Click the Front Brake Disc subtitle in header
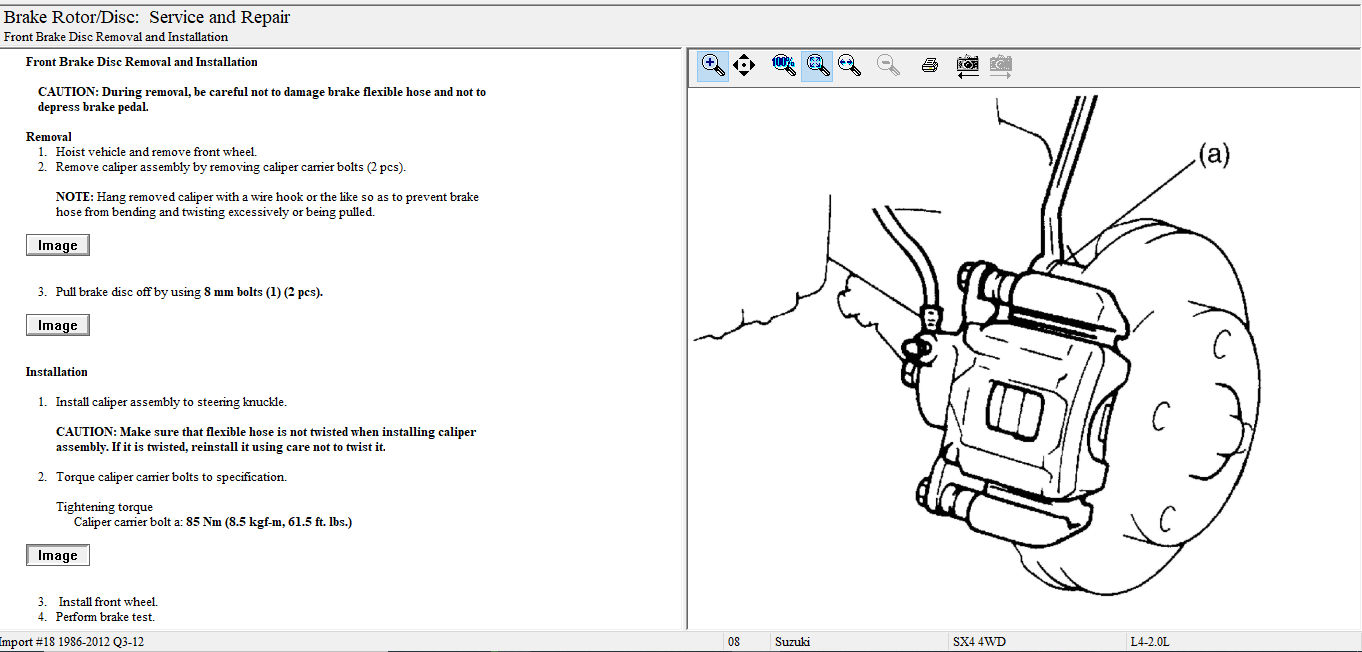The image size is (1362, 652). 116,37
